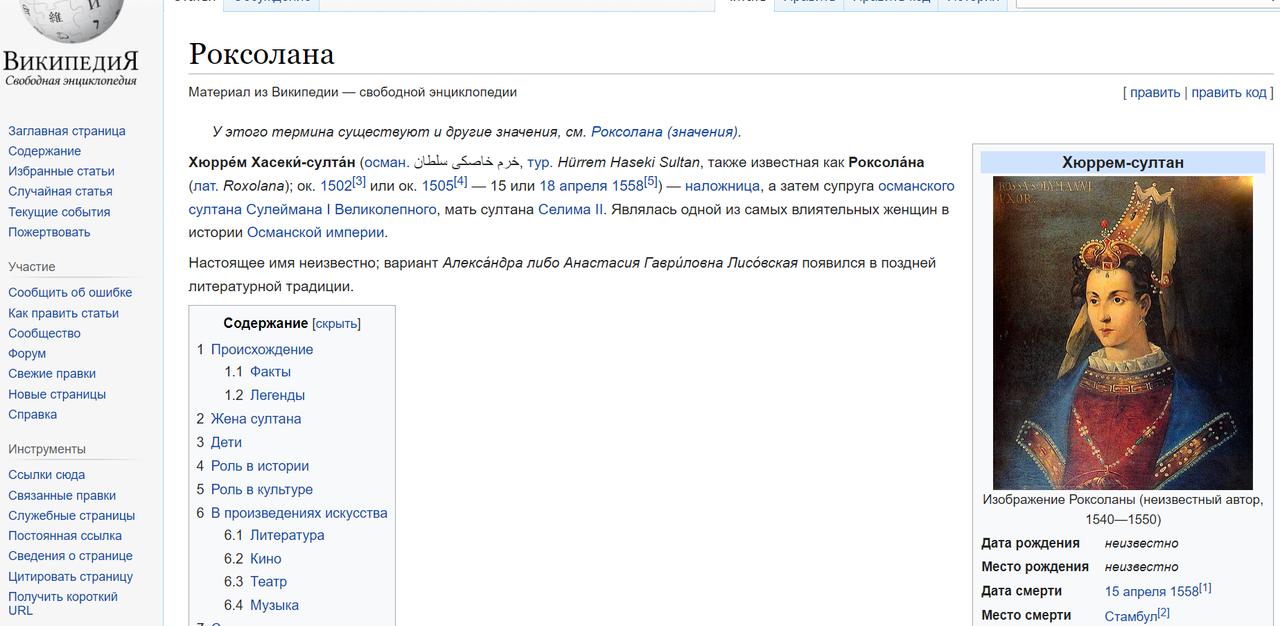
Task: Click Сообщить об ошибке link
Action: [70, 292]
